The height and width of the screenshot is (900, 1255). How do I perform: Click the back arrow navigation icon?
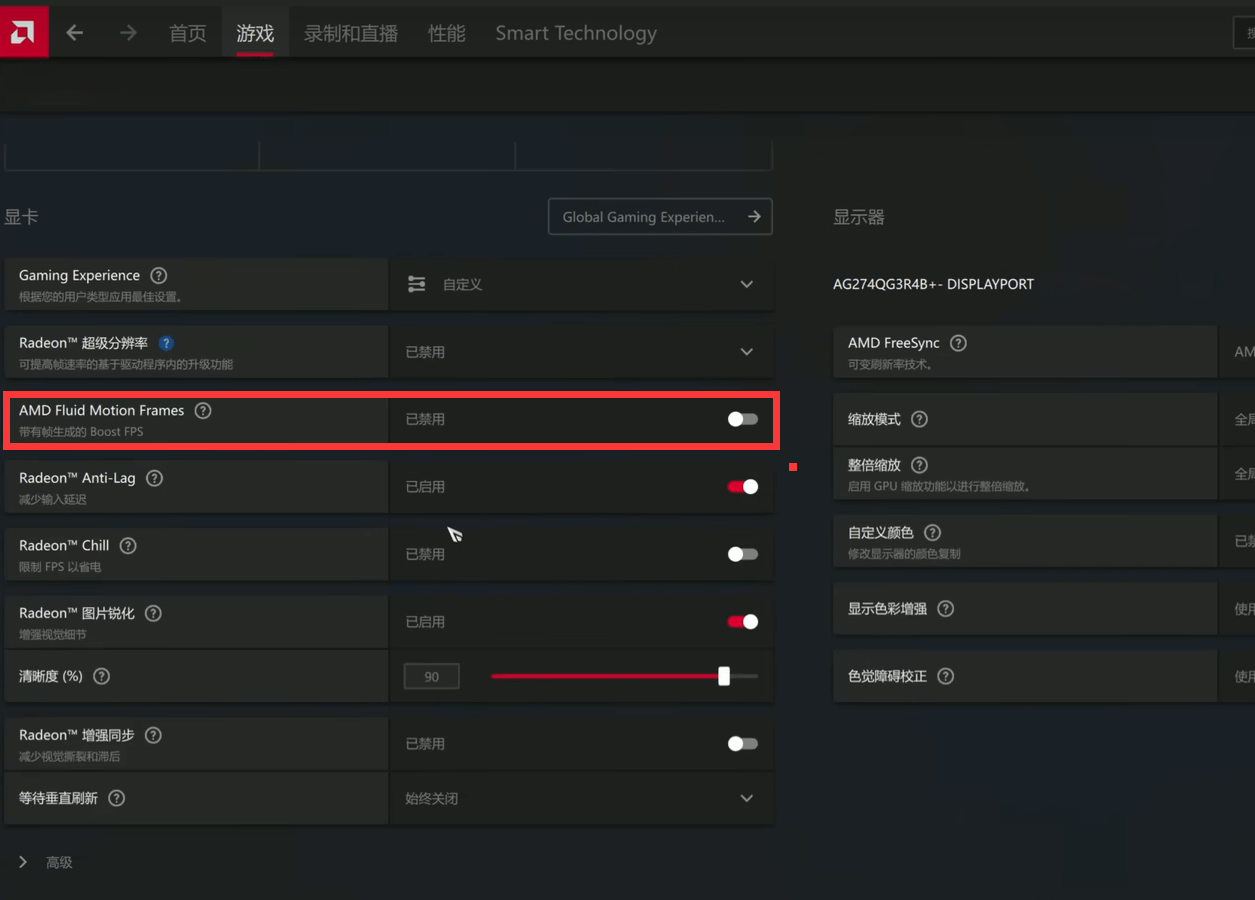[74, 31]
